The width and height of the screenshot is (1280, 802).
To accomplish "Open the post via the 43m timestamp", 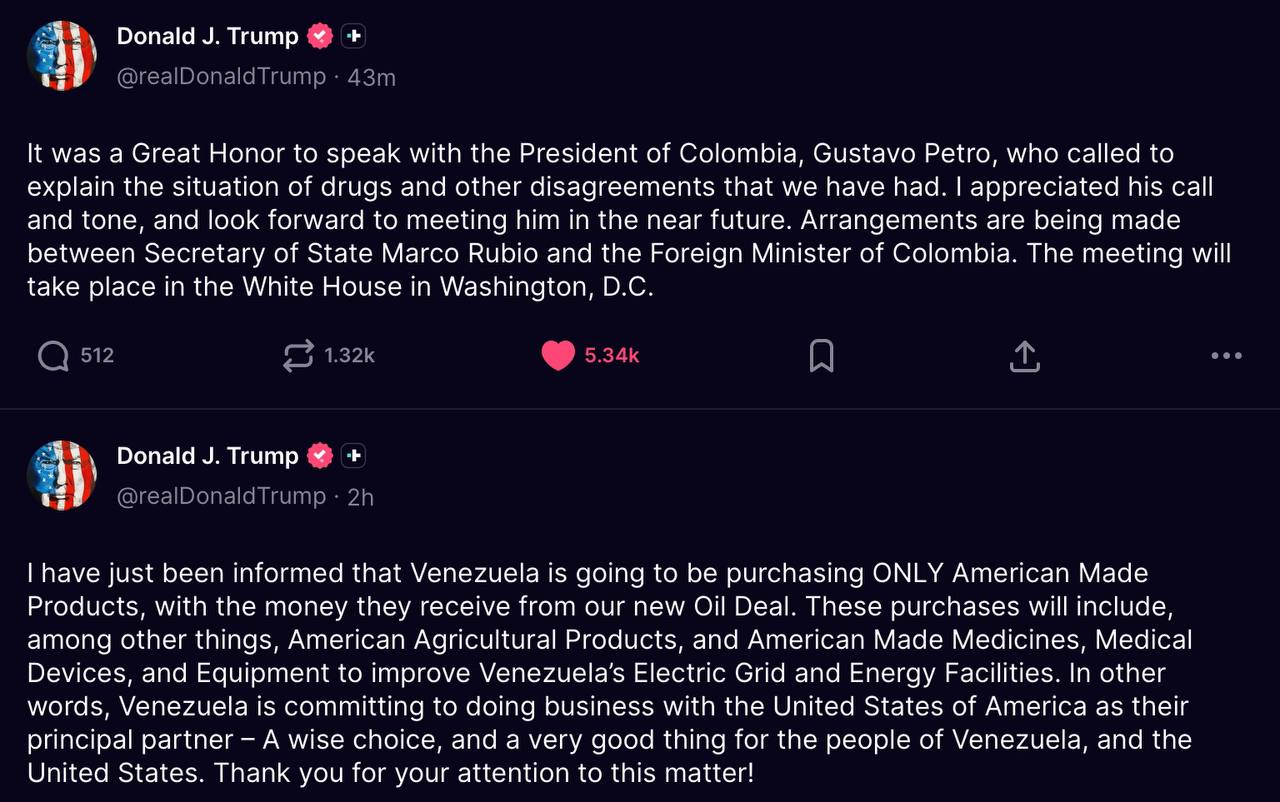I will [371, 77].
